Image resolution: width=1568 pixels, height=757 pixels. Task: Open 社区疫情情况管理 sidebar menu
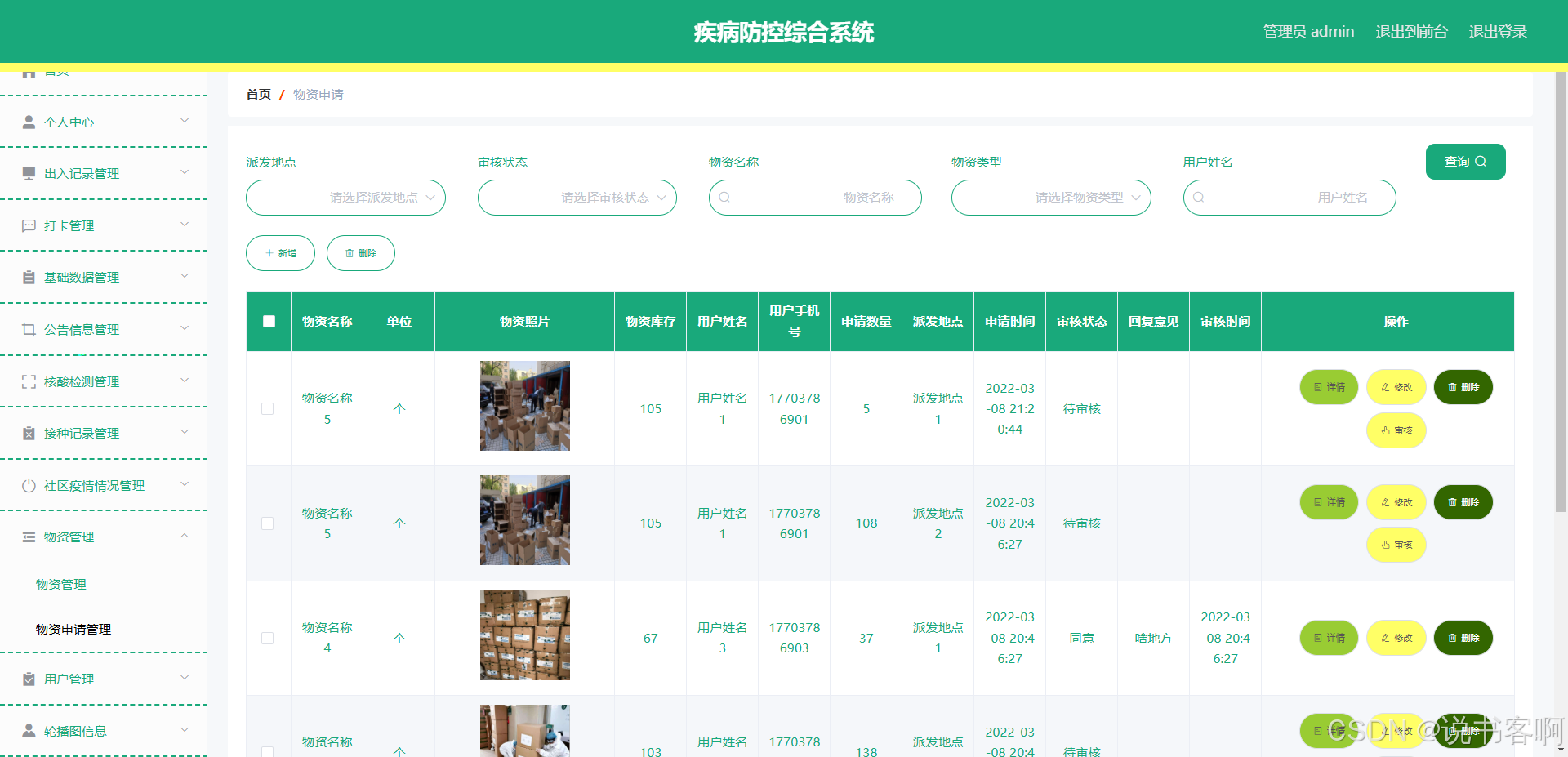104,485
